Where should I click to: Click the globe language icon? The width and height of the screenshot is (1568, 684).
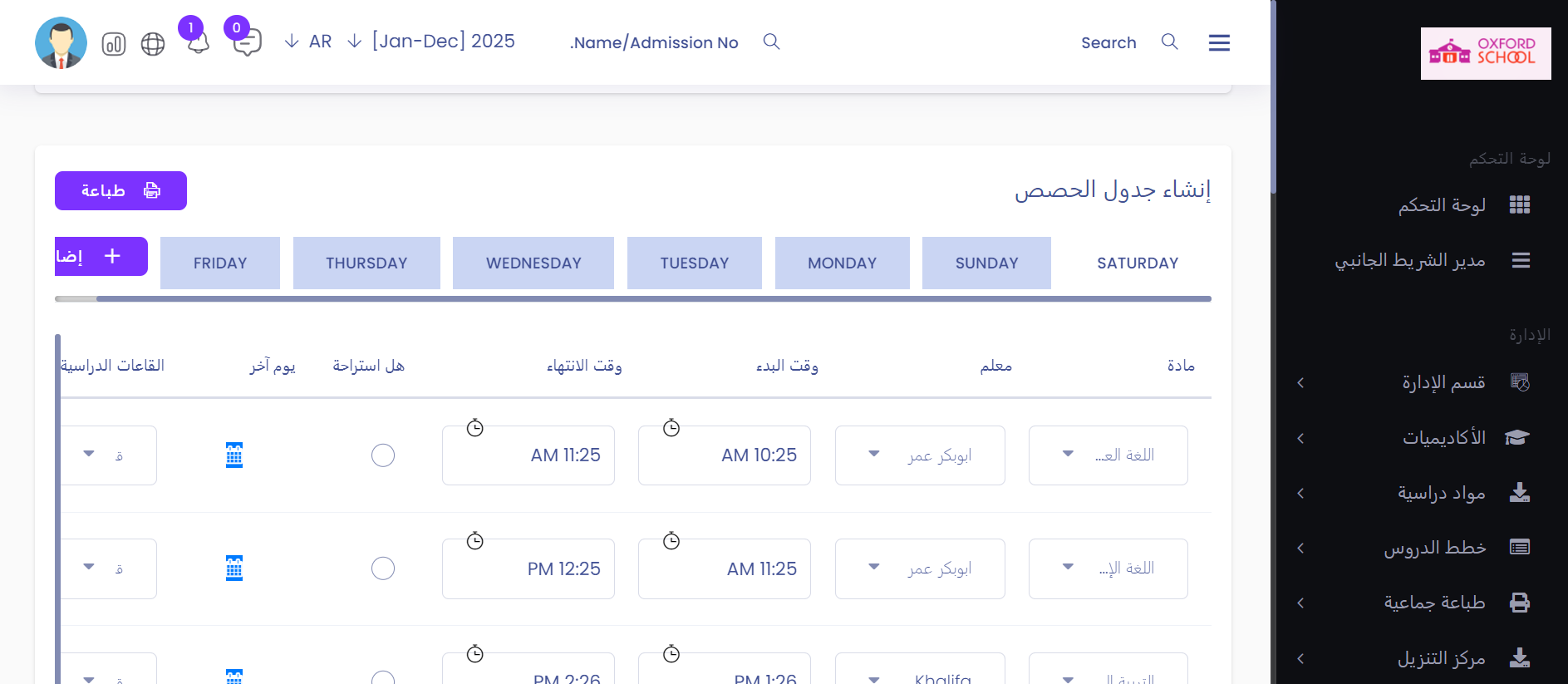coord(153,44)
